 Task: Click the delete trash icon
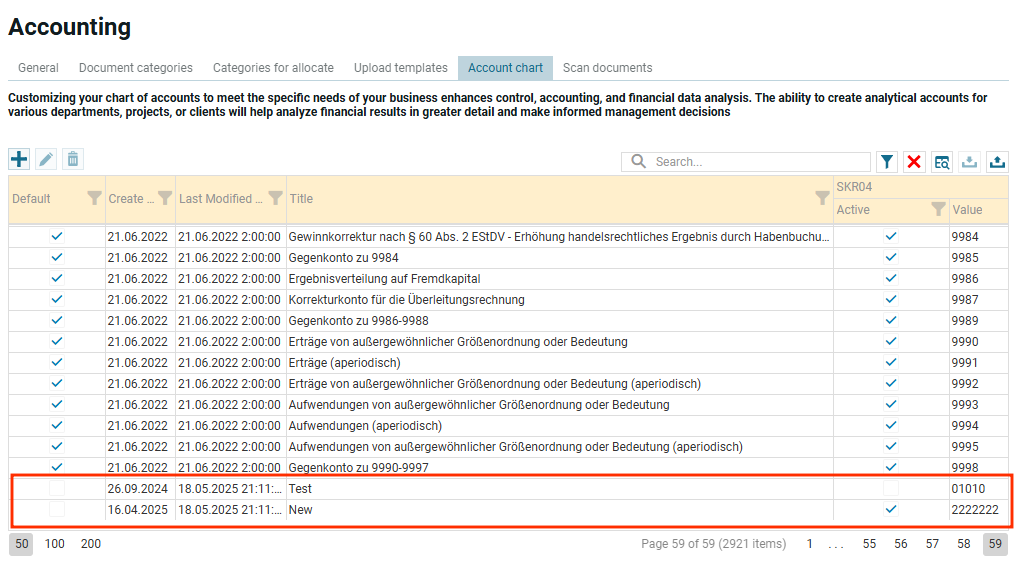[73, 159]
